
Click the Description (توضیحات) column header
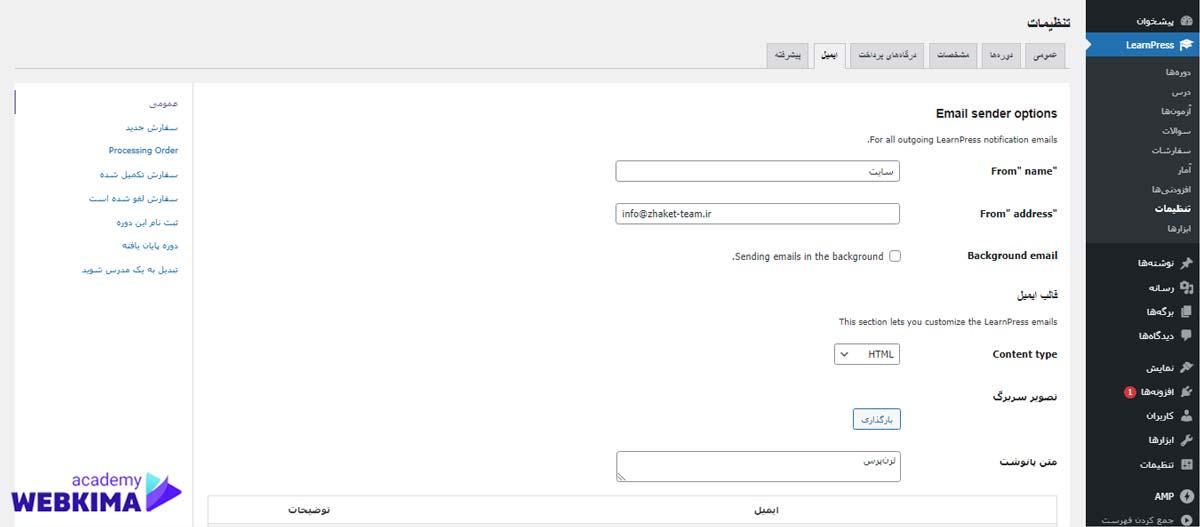click(x=309, y=510)
